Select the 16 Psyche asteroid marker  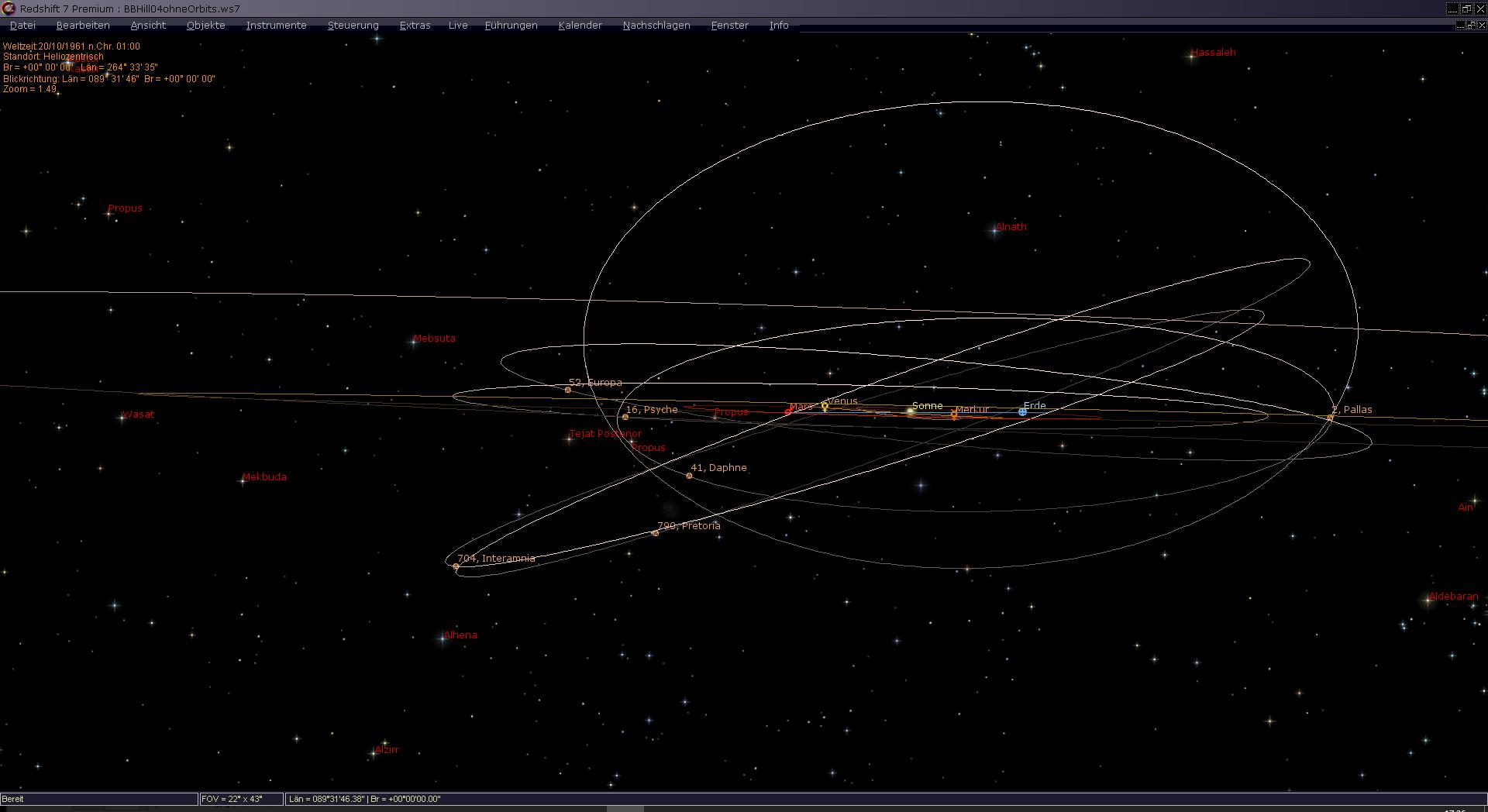pyautogui.click(x=625, y=417)
